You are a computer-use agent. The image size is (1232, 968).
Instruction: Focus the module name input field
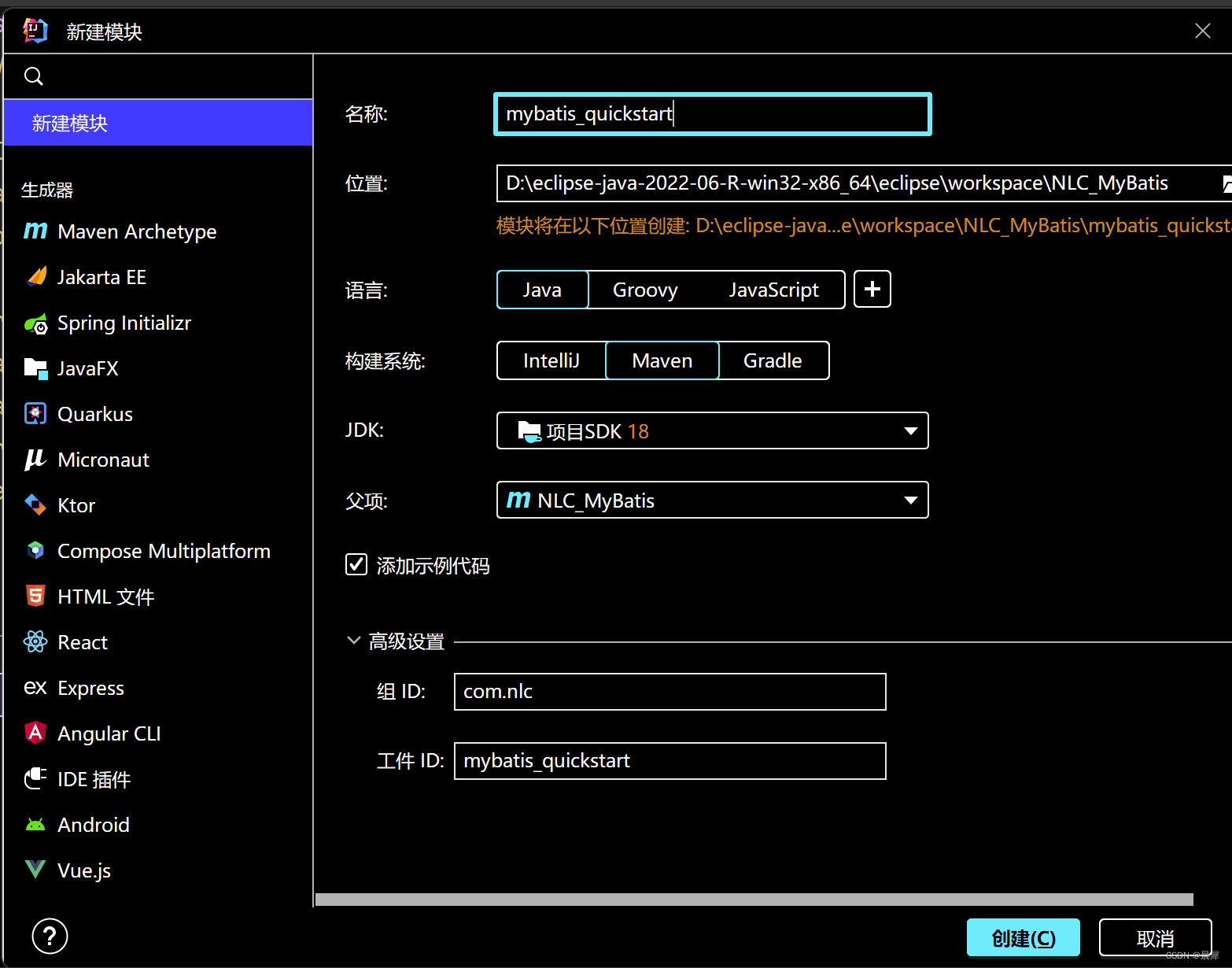coord(713,114)
